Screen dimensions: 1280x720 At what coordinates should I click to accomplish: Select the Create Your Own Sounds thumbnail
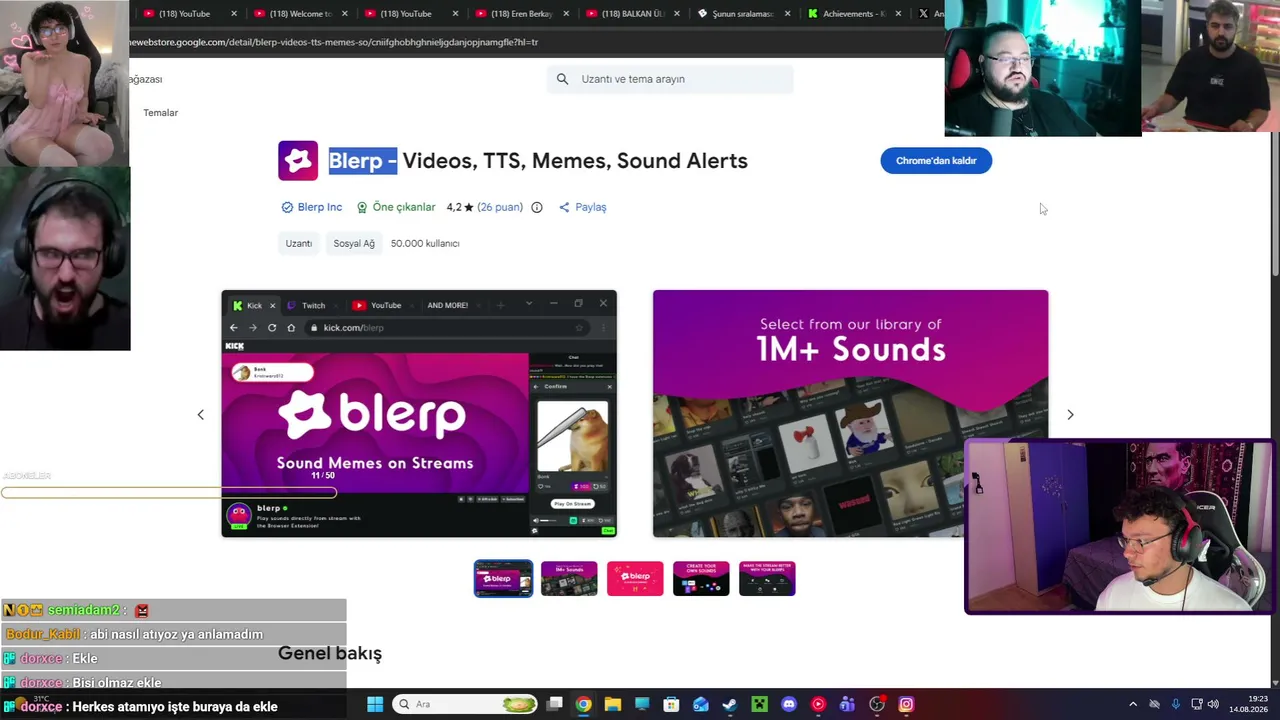pyautogui.click(x=701, y=578)
